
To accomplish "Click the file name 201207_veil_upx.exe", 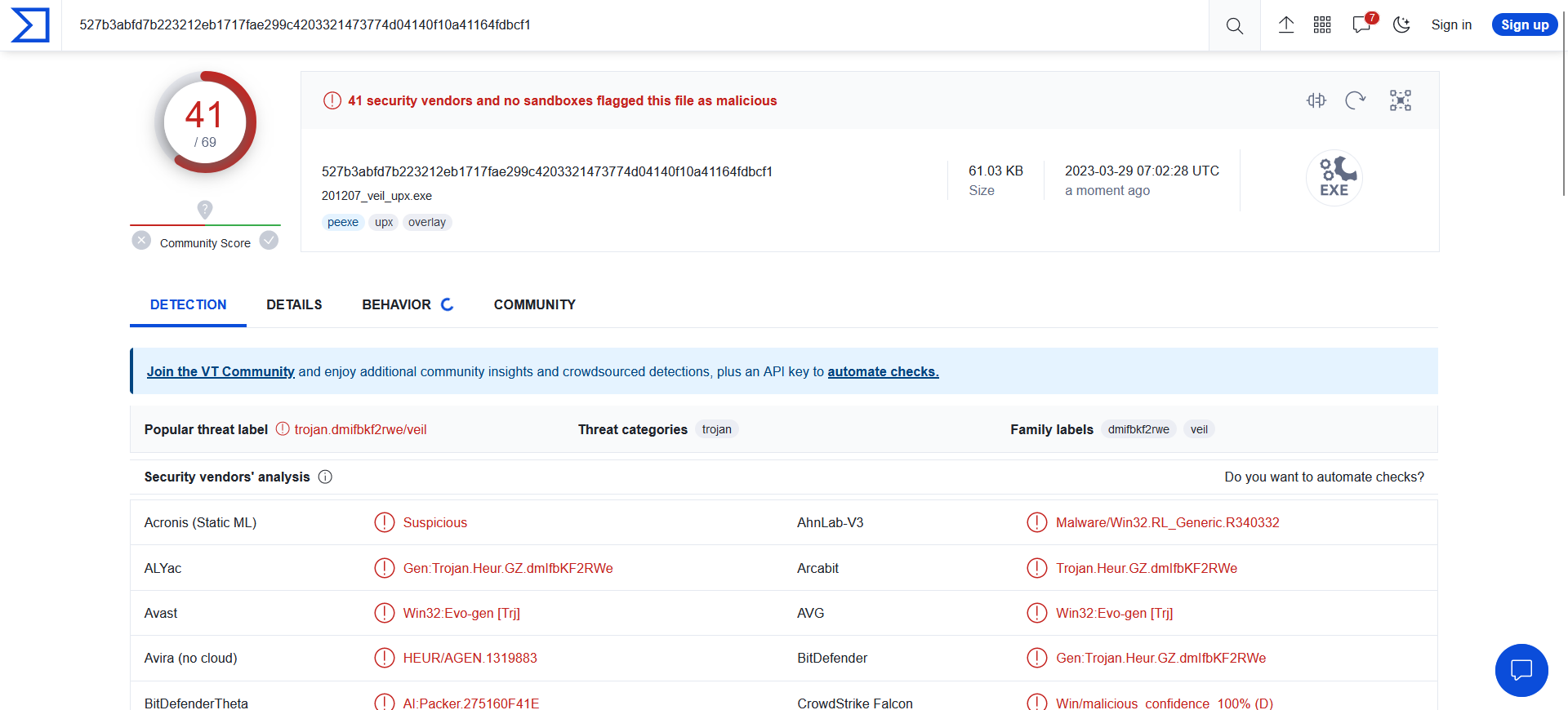I will point(376,197).
